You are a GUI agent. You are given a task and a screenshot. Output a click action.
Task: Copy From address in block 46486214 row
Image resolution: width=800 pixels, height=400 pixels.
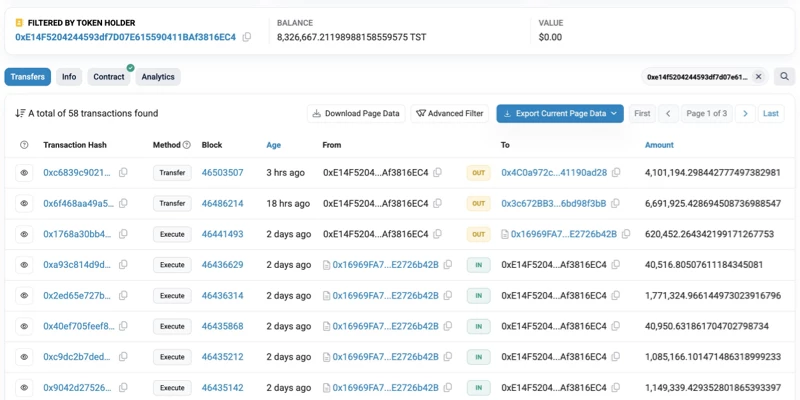[437, 204]
